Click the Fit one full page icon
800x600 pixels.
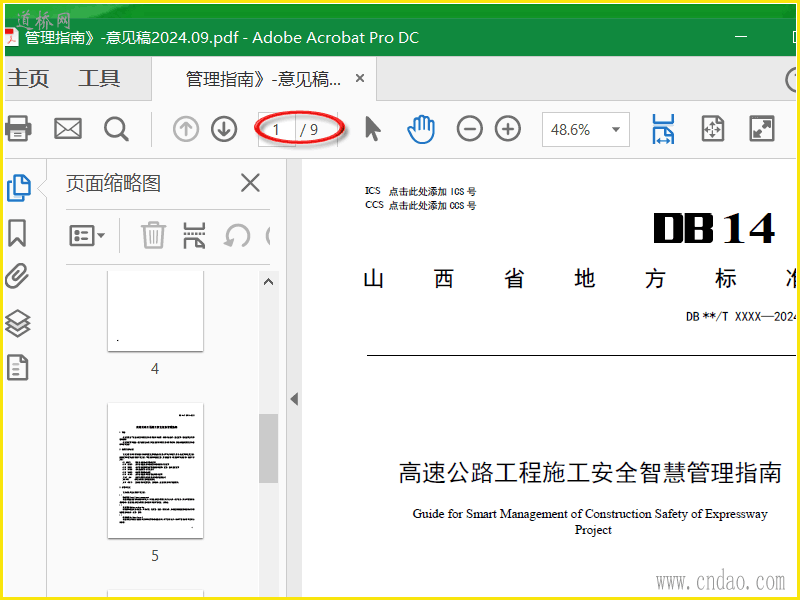(713, 129)
